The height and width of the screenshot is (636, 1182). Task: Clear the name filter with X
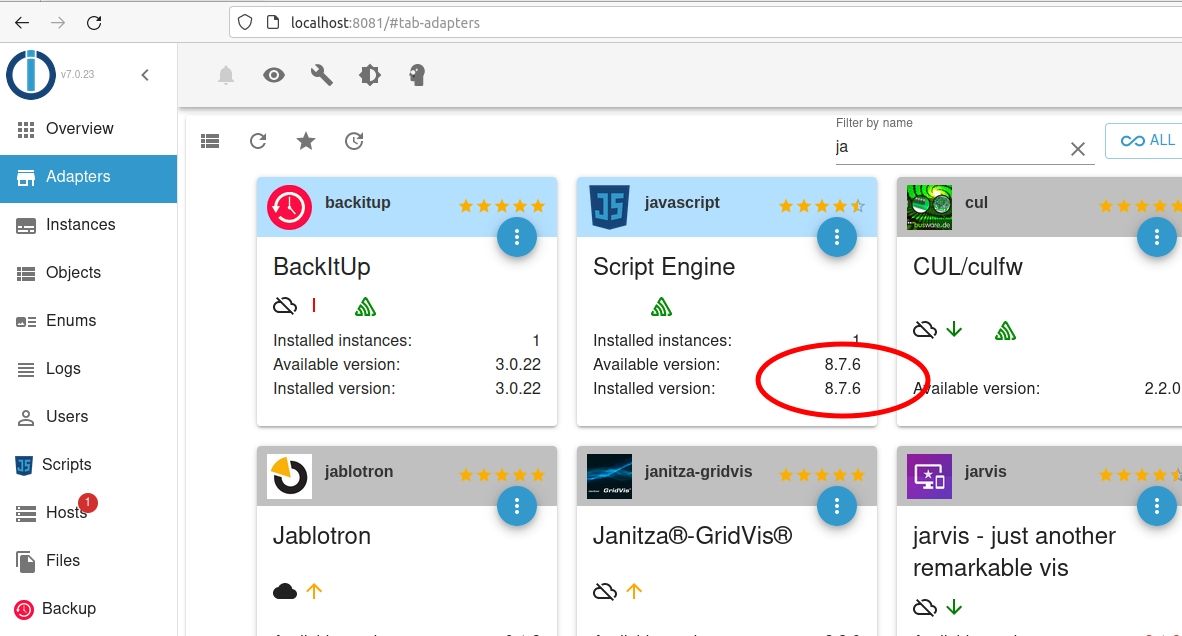(x=1078, y=149)
